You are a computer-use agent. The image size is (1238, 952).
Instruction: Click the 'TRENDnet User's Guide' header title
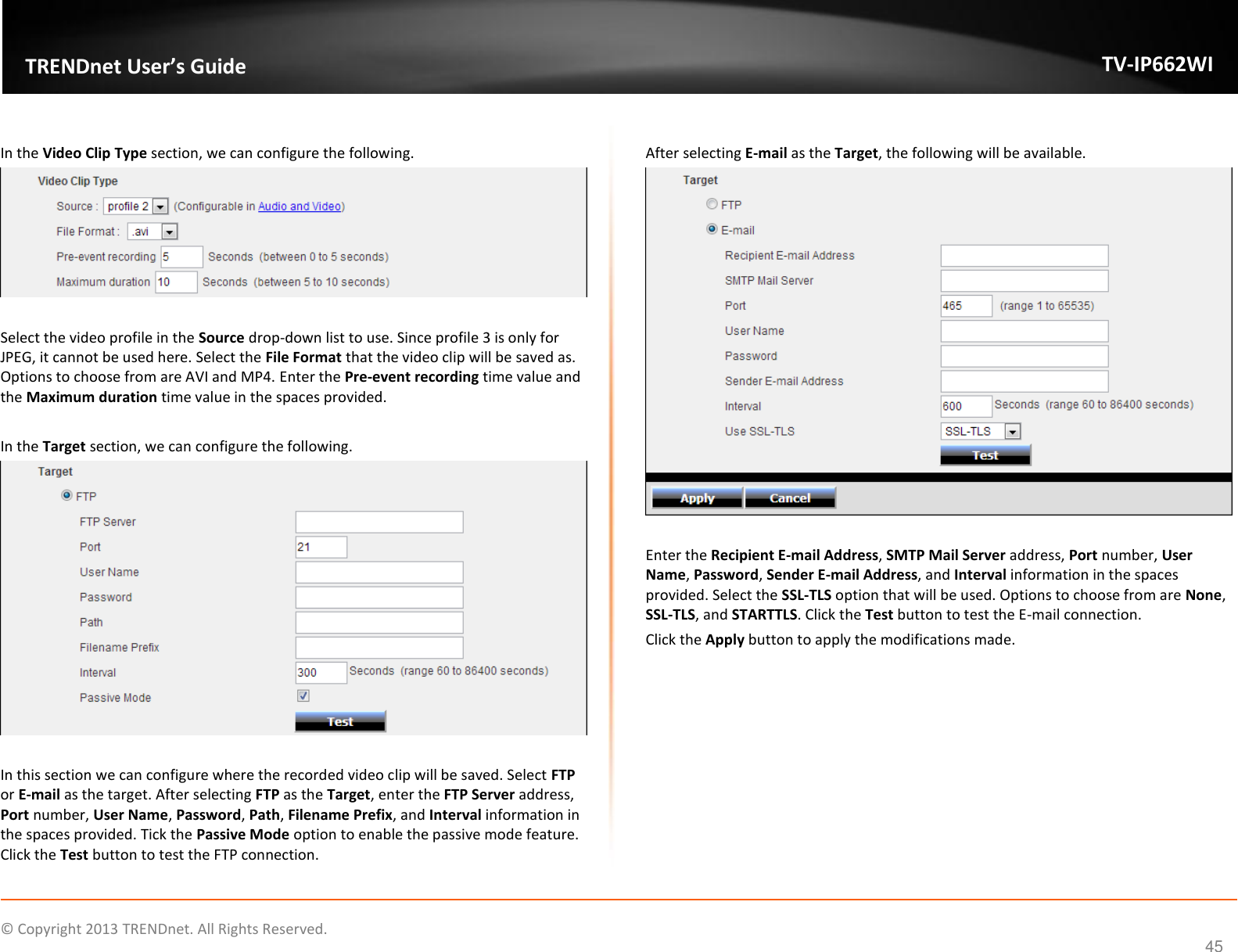pyautogui.click(x=135, y=66)
